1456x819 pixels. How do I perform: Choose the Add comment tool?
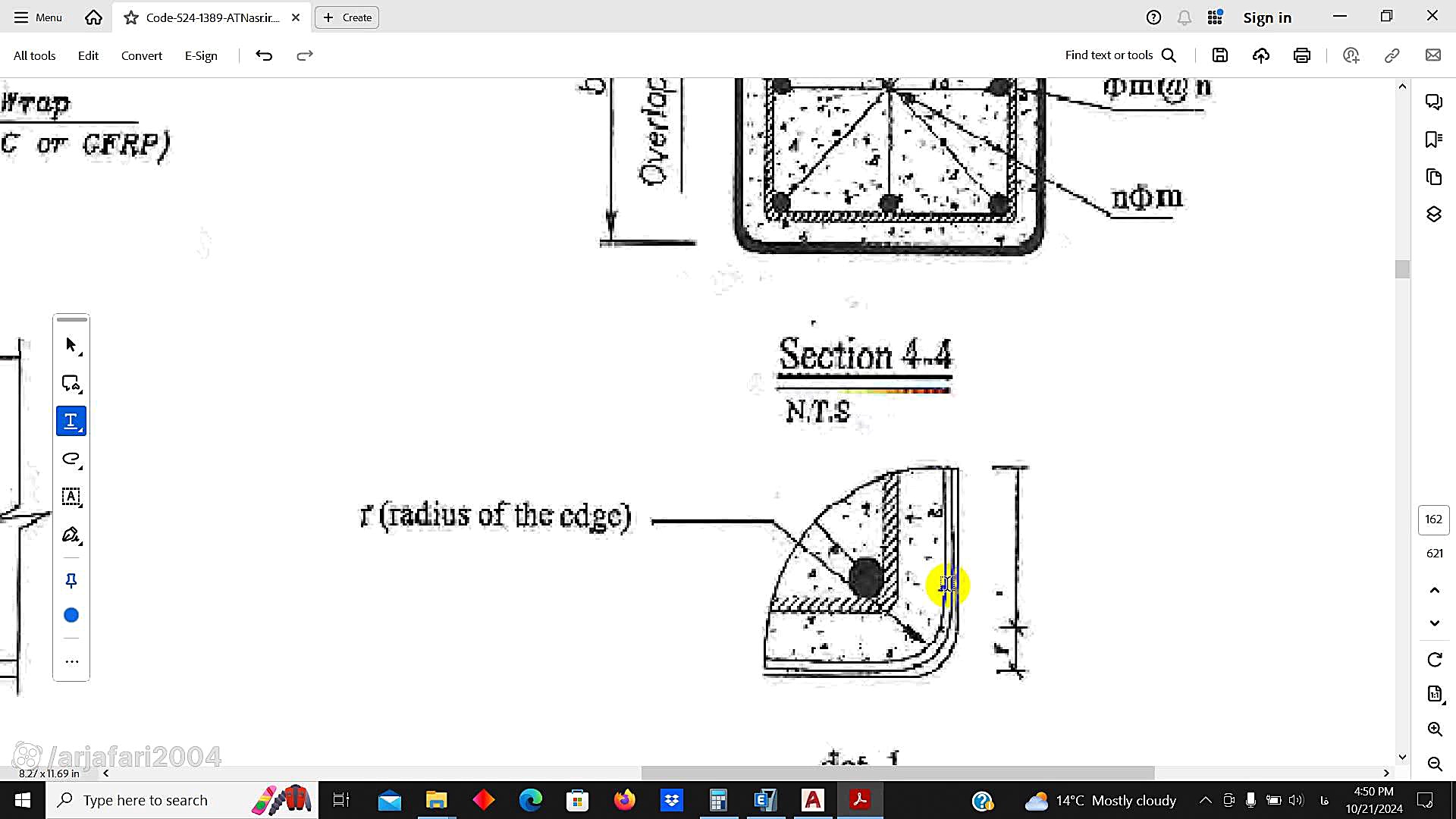click(71, 384)
